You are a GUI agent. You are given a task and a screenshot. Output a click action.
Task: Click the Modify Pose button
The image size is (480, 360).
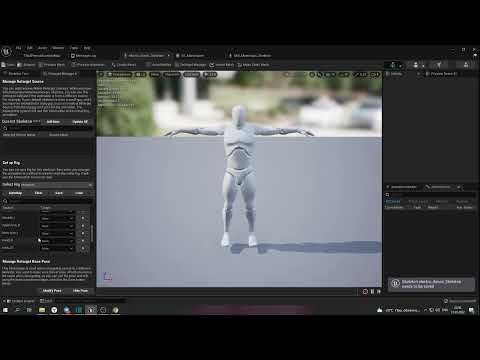[x=52, y=291]
